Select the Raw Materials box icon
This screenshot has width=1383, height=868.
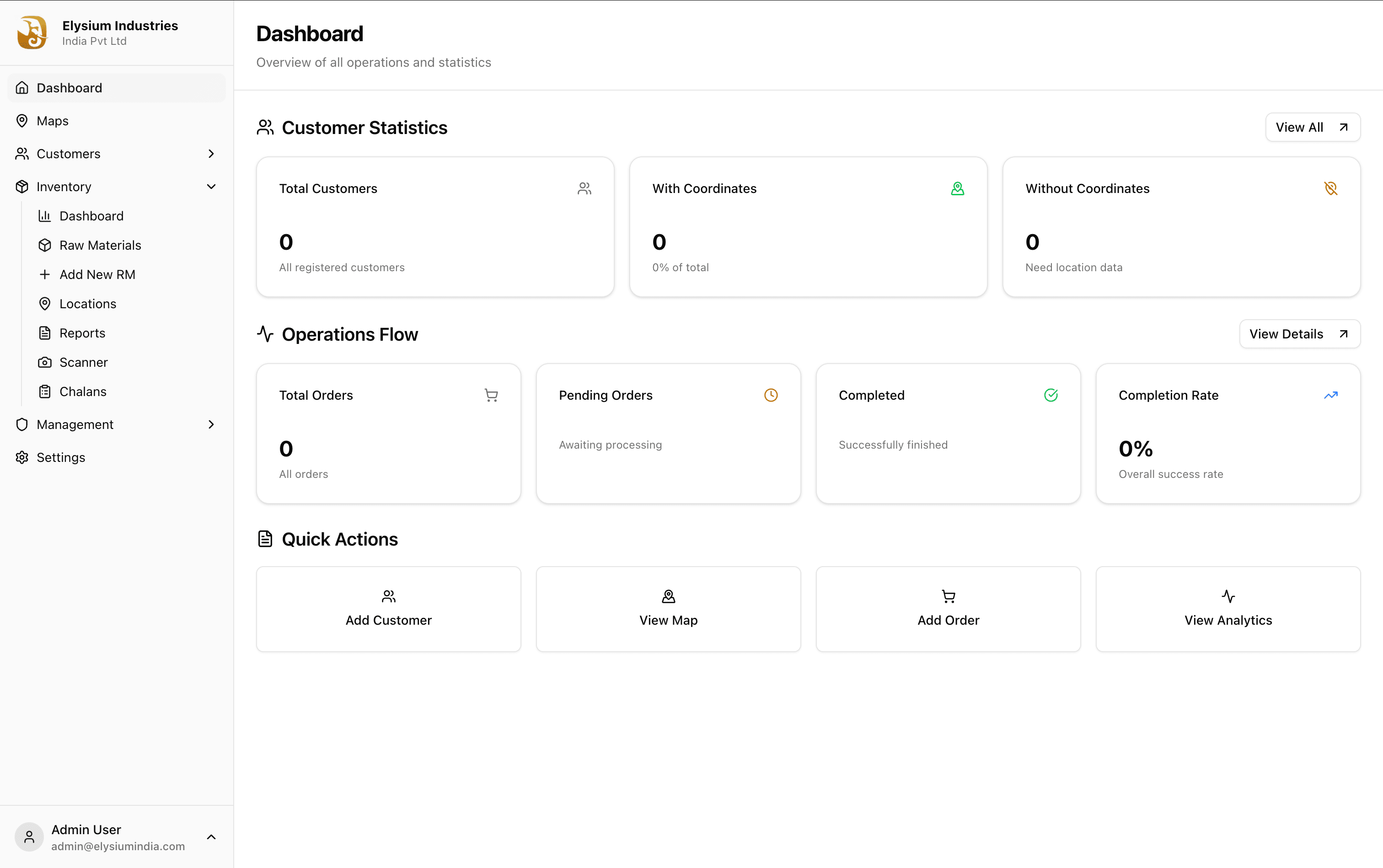tap(45, 245)
